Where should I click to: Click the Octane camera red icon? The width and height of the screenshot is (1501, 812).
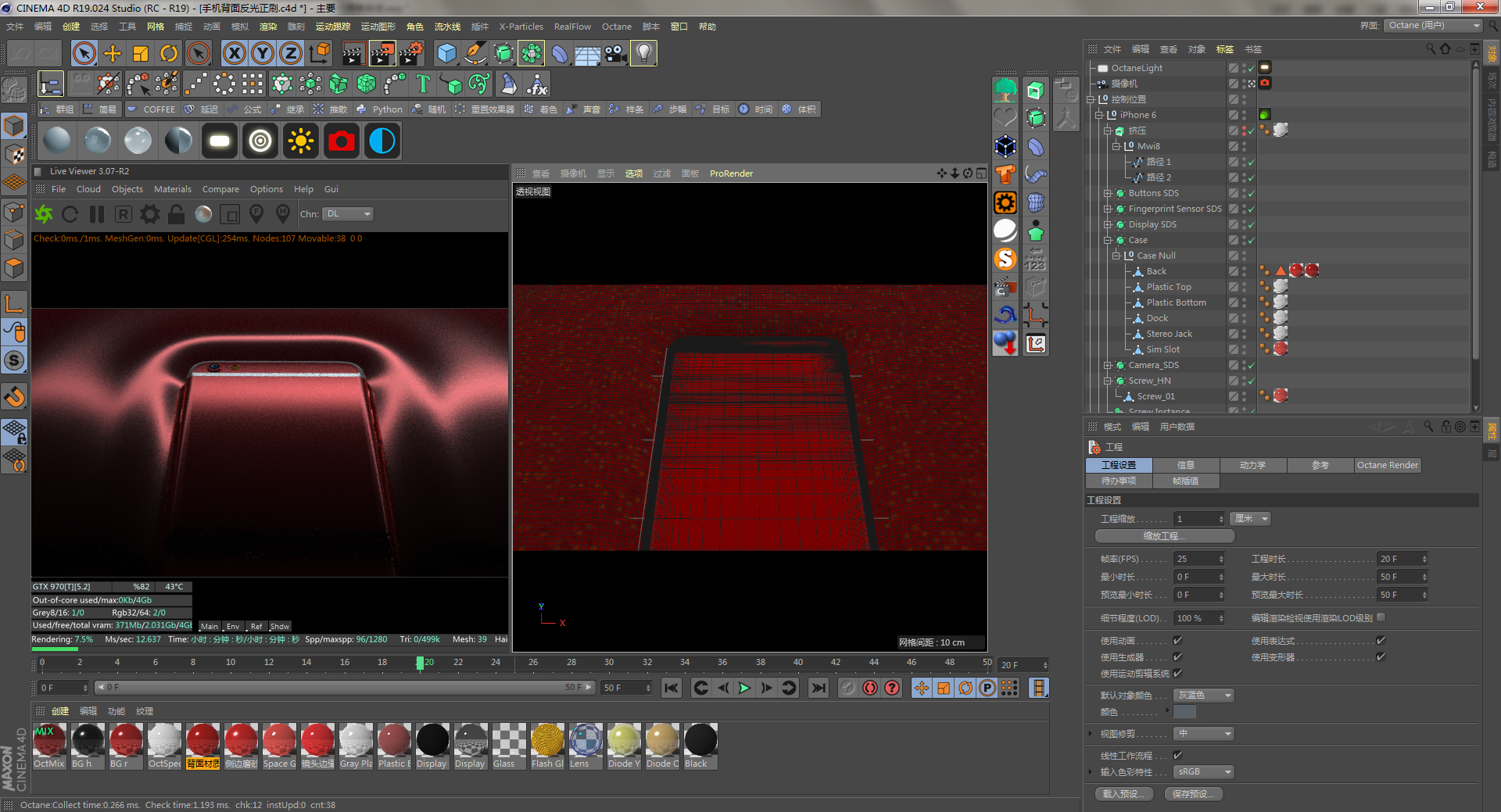click(342, 141)
